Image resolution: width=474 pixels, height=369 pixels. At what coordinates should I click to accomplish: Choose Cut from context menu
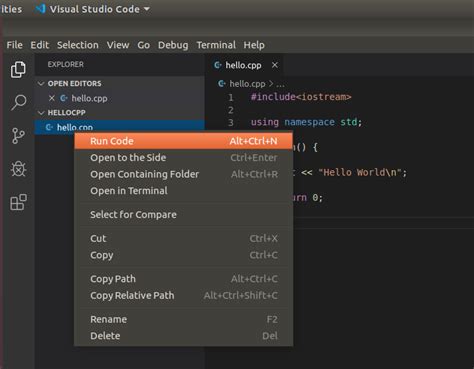183,239
